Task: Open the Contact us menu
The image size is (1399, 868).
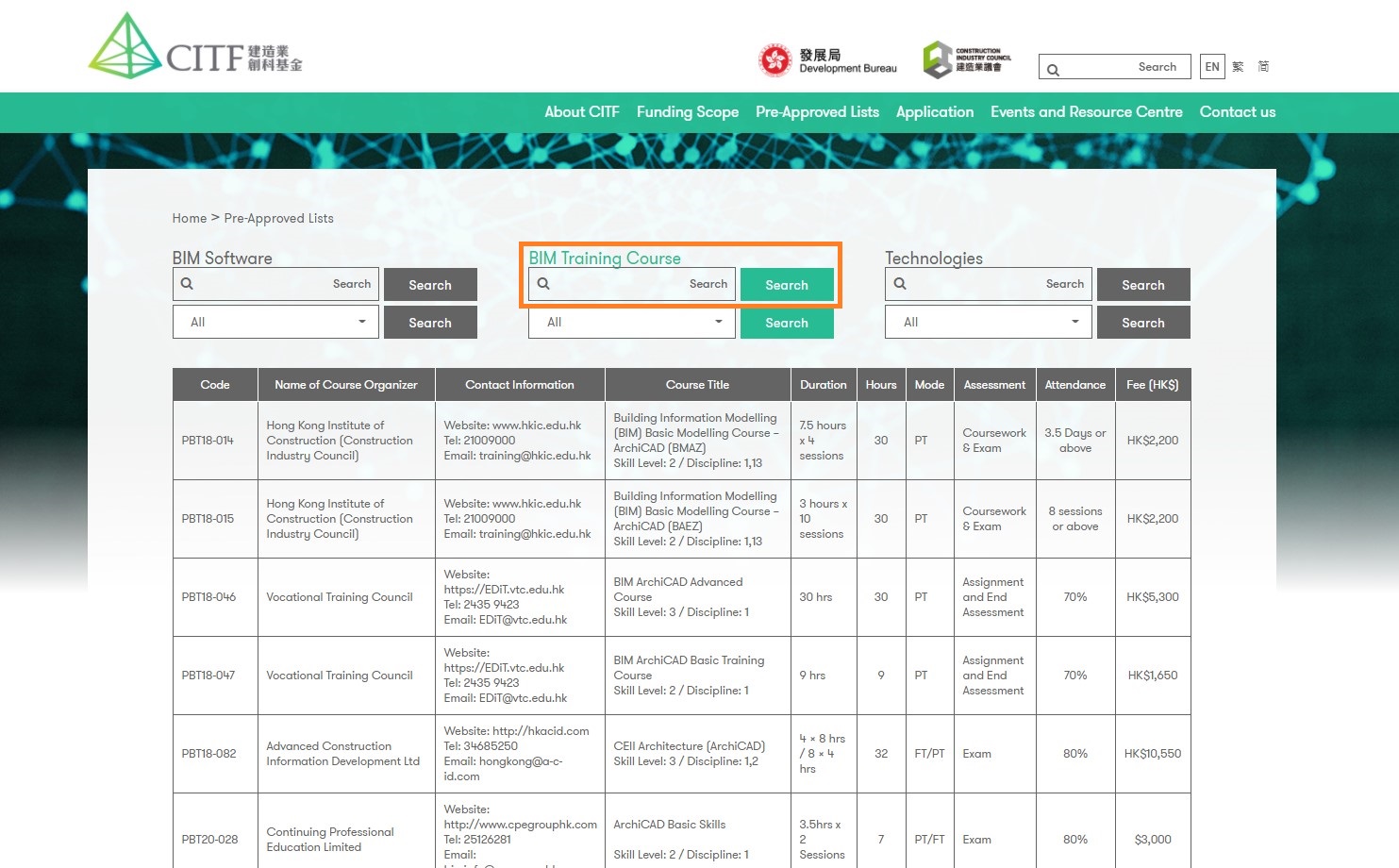Action: pyautogui.click(x=1237, y=112)
